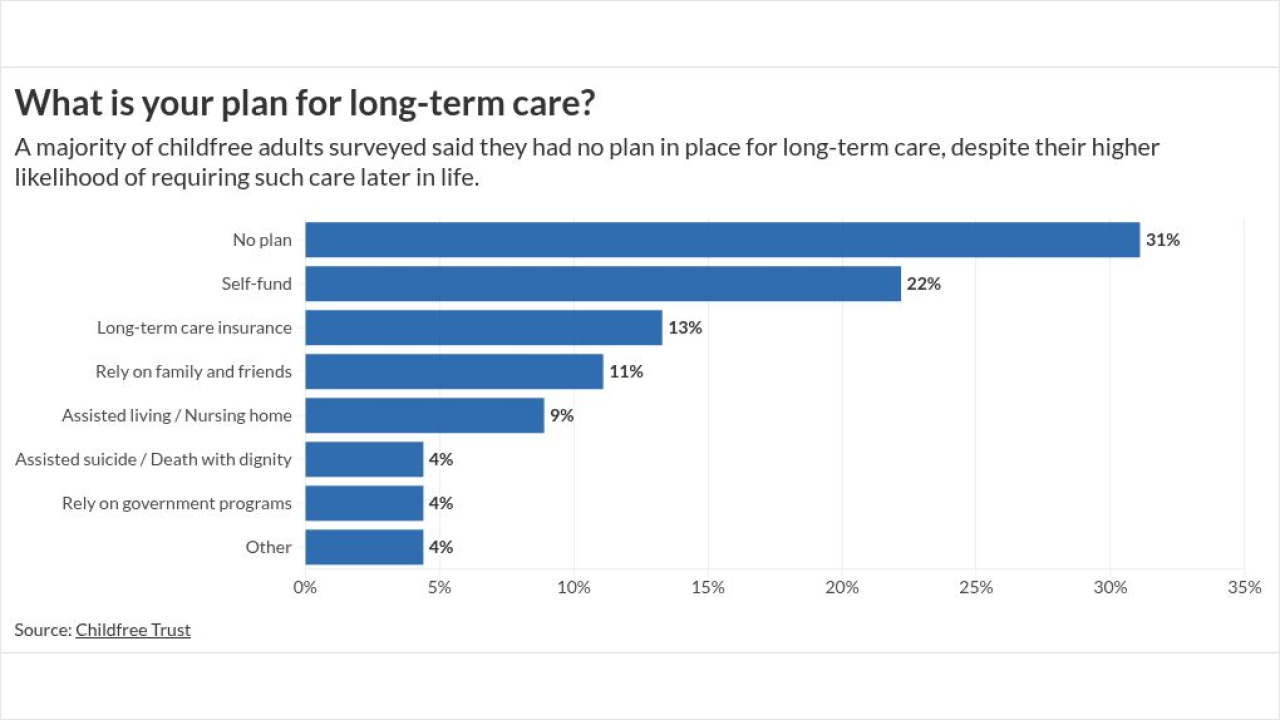
Task: Click the 0% x-axis tick label
Action: coord(305,588)
